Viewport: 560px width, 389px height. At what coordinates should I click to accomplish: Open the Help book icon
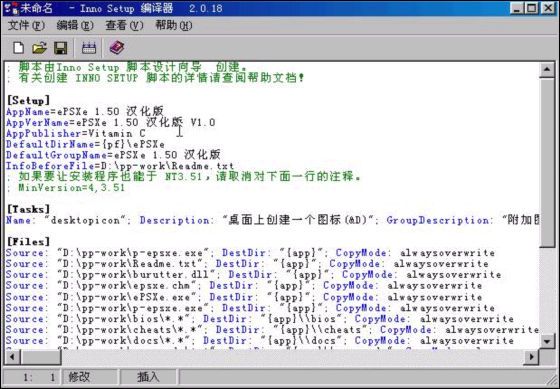click(x=117, y=48)
